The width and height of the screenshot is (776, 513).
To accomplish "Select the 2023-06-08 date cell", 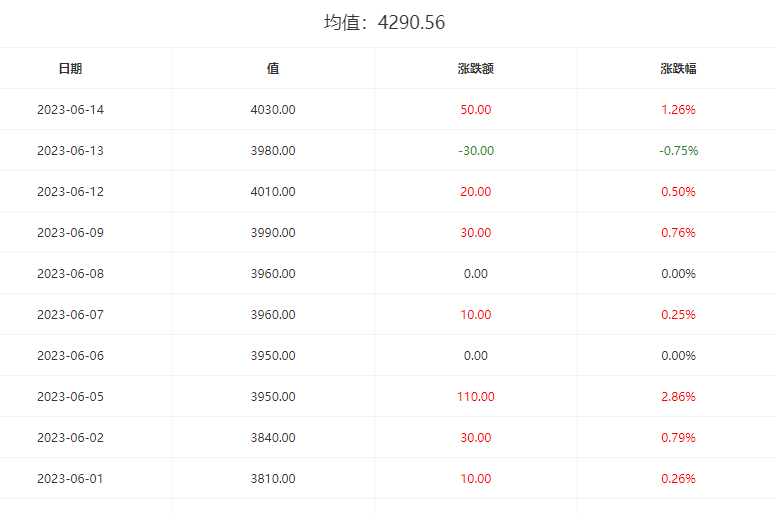I will (x=70, y=274).
